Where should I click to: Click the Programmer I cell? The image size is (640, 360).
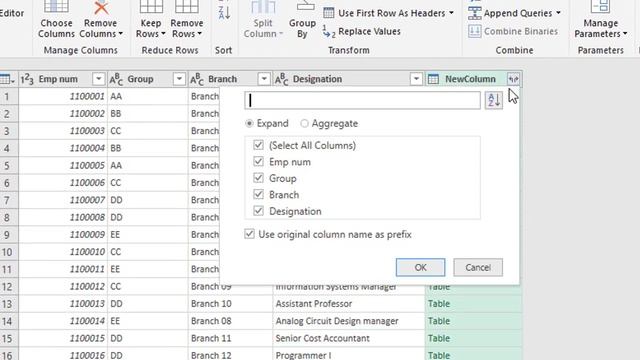click(349, 354)
